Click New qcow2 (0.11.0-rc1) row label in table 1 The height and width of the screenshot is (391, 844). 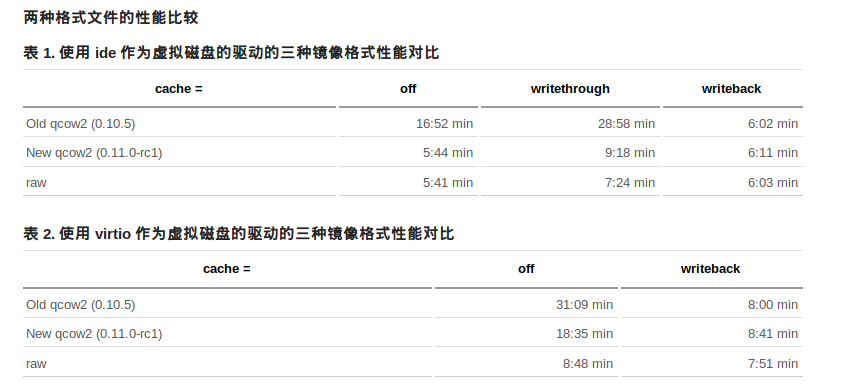point(94,153)
